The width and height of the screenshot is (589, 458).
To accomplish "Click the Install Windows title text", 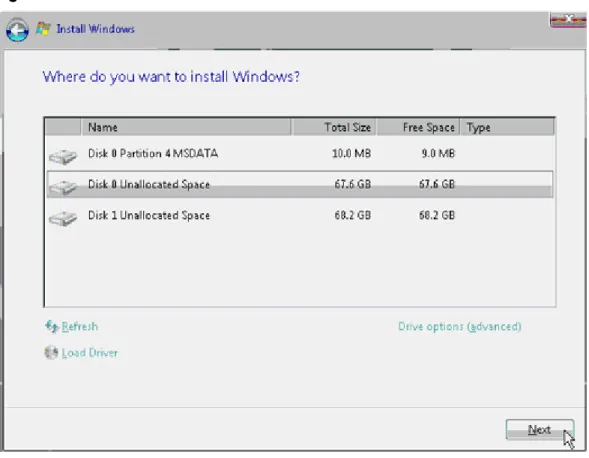I will pyautogui.click(x=95, y=29).
